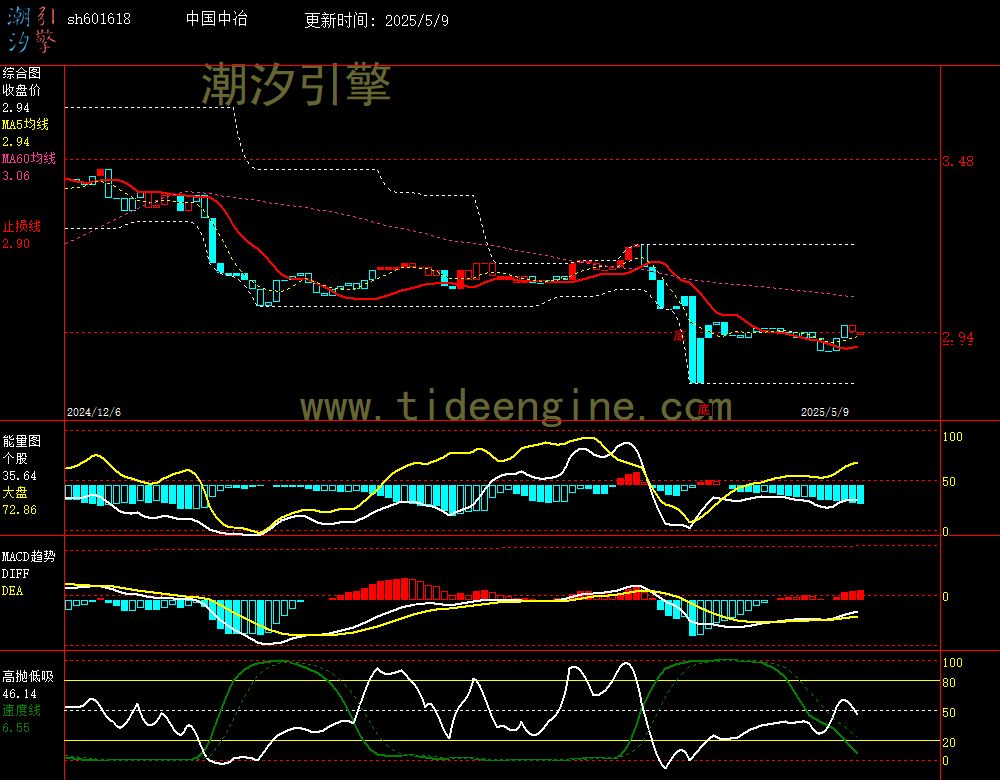Click the 50 axis label in the 能量图 panel

coord(949,482)
